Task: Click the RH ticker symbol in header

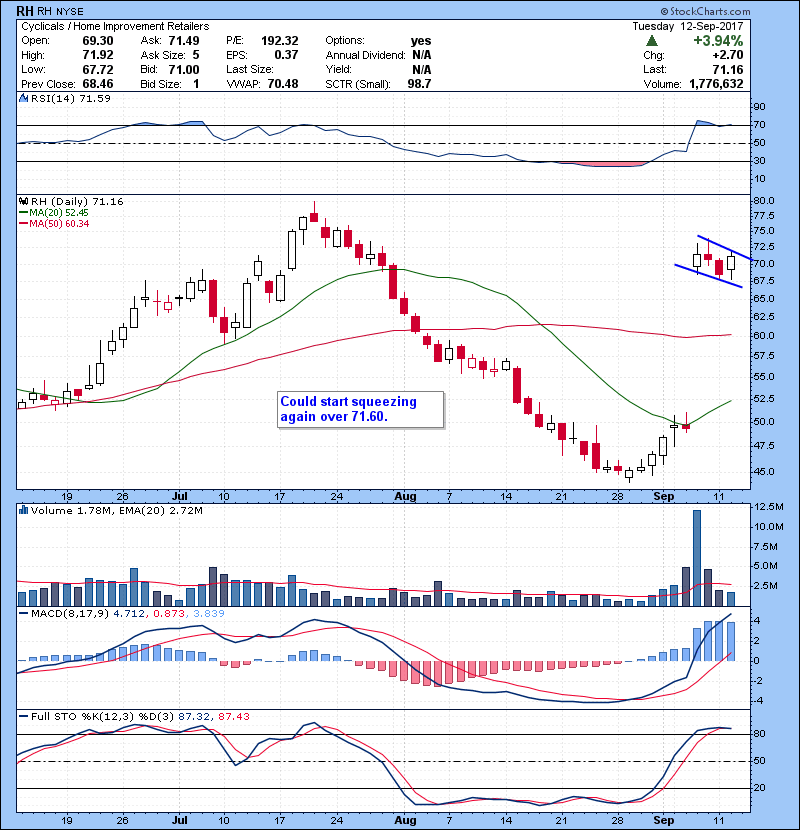Action: click(24, 11)
